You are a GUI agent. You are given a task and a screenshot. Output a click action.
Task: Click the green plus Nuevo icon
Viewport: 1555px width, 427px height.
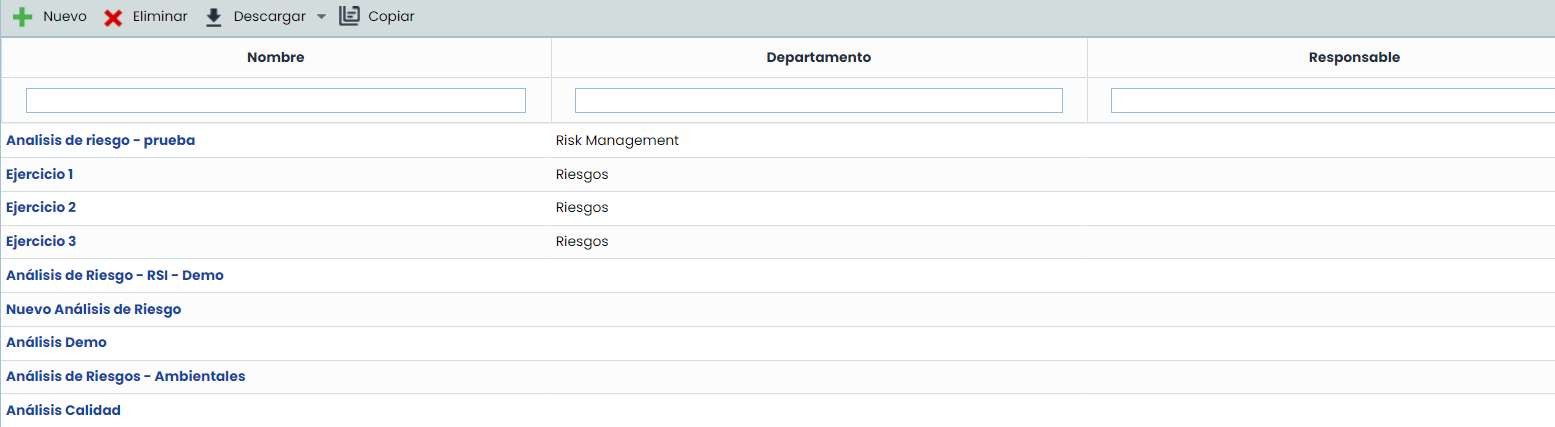pyautogui.click(x=23, y=17)
